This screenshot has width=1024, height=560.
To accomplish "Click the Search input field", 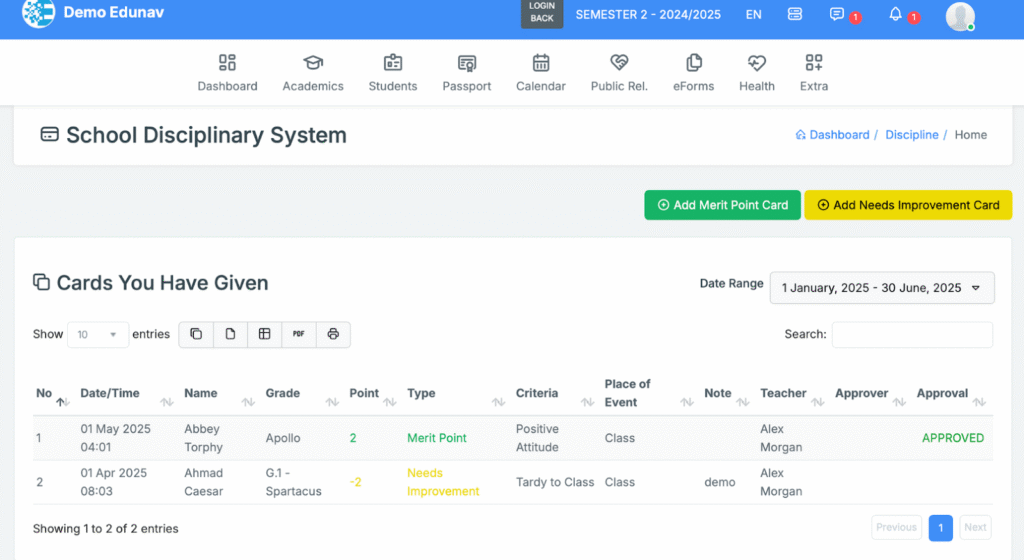I will (x=912, y=334).
